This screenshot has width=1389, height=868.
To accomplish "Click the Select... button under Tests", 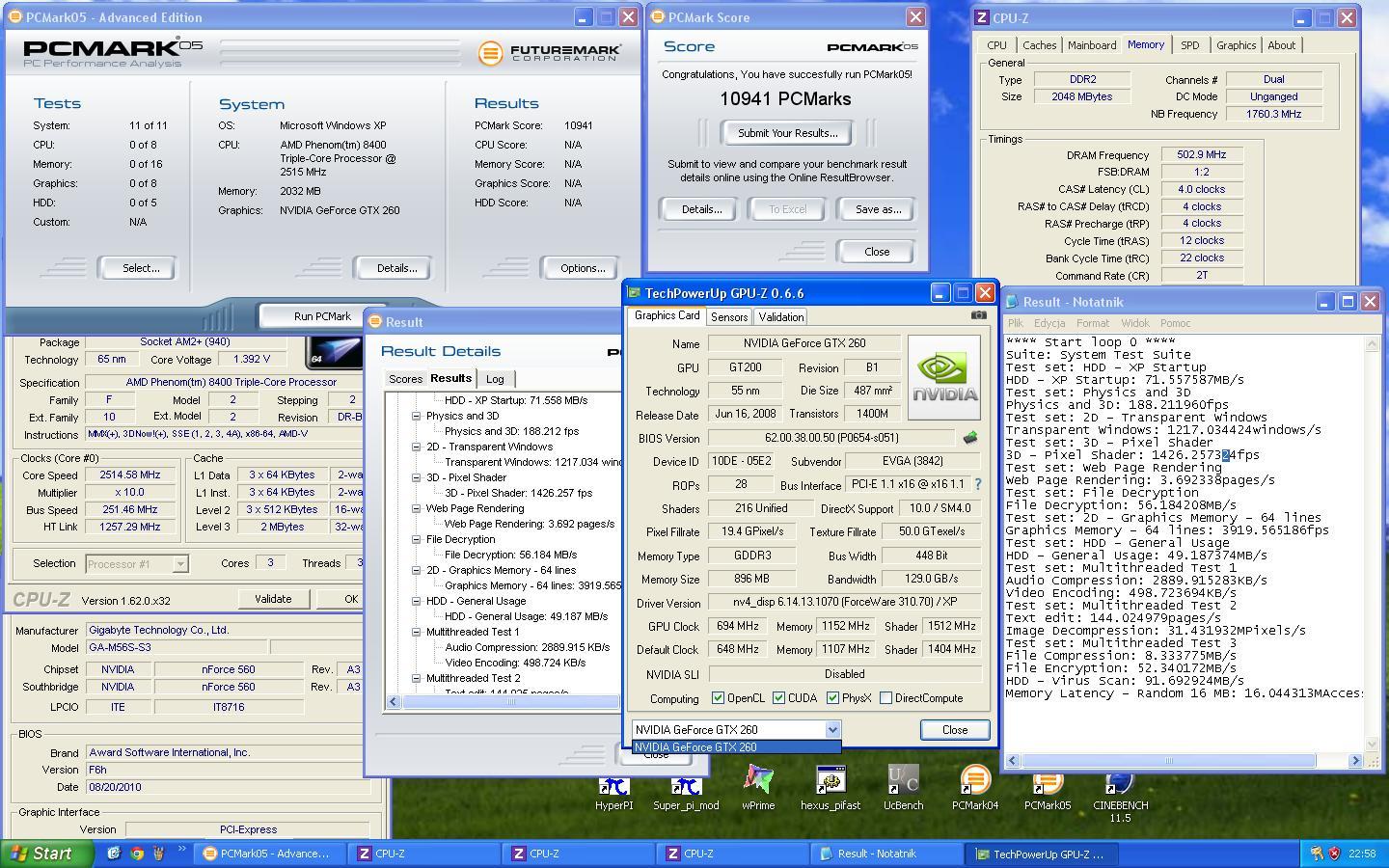I will click(x=141, y=268).
